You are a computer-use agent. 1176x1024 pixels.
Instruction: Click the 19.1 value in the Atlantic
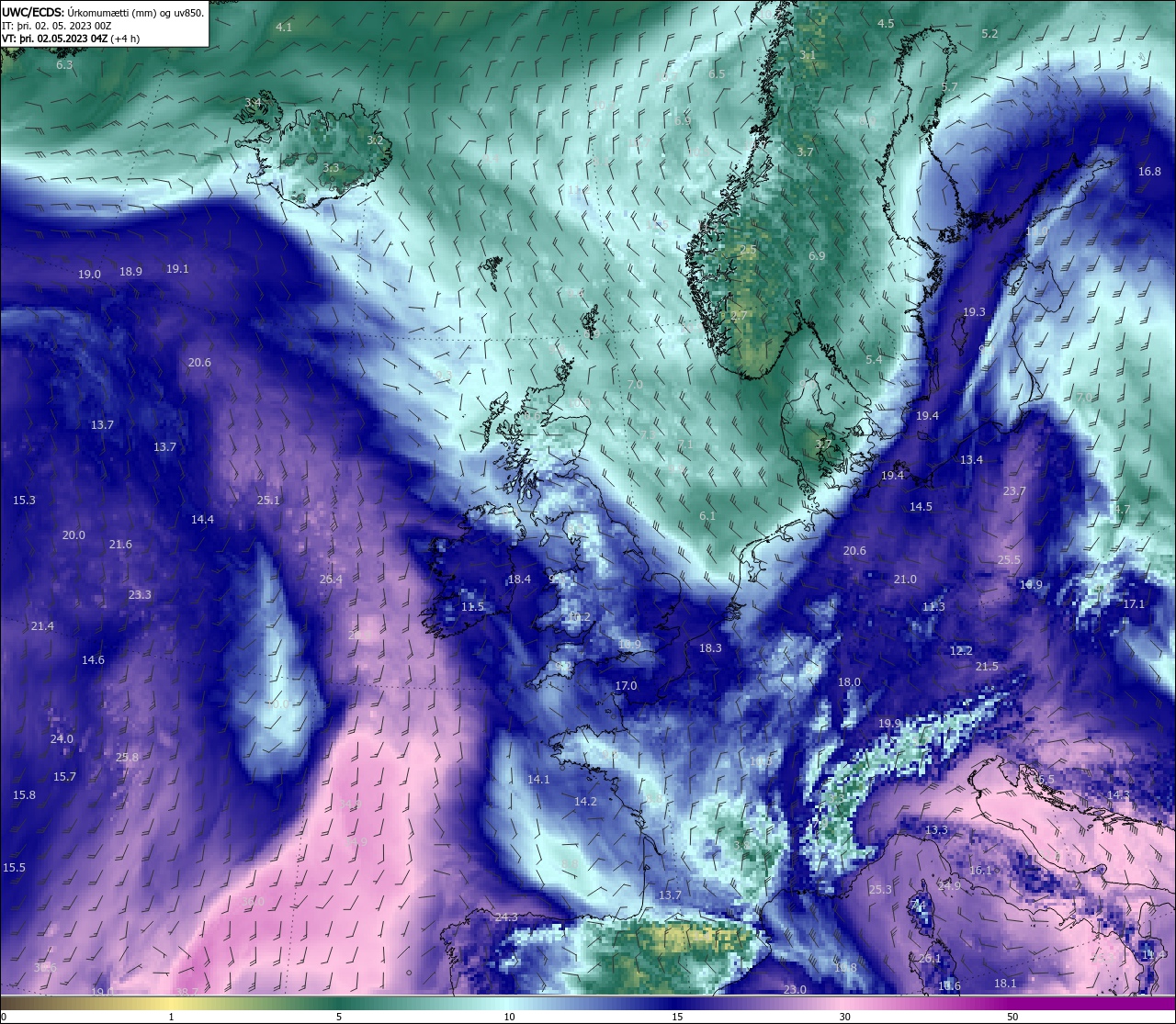pos(177,269)
